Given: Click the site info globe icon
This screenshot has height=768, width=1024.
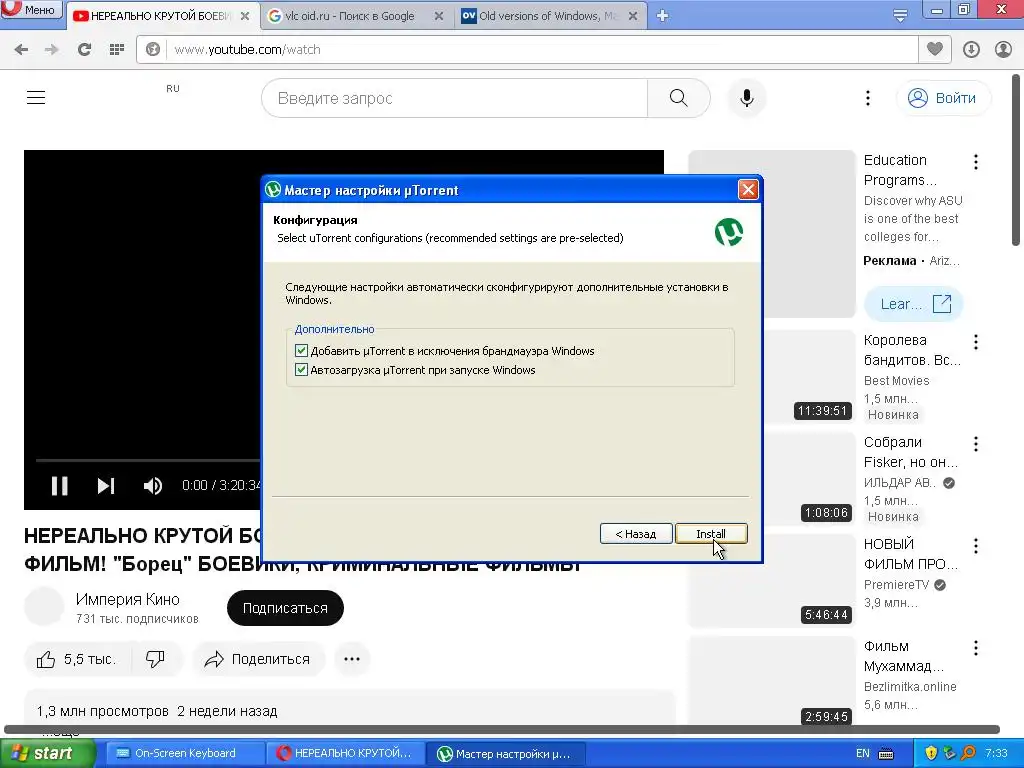Looking at the screenshot, I should point(153,50).
